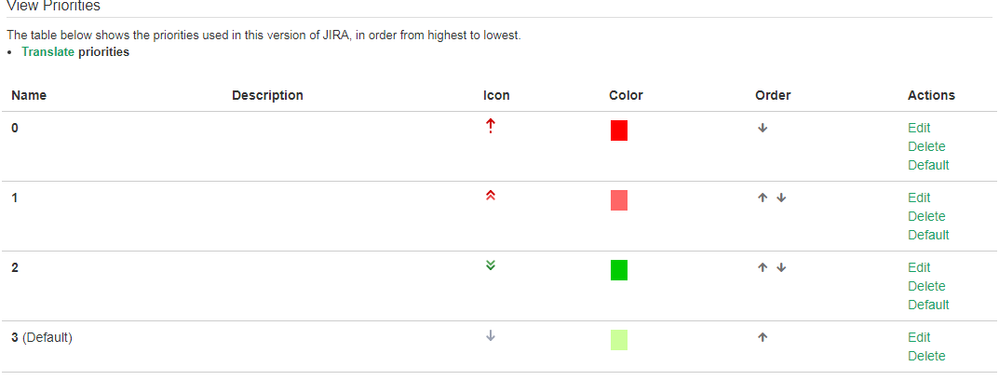The width and height of the screenshot is (999, 382).
Task: Click red exclamation arrow icon for priority 0
Action: (x=490, y=126)
